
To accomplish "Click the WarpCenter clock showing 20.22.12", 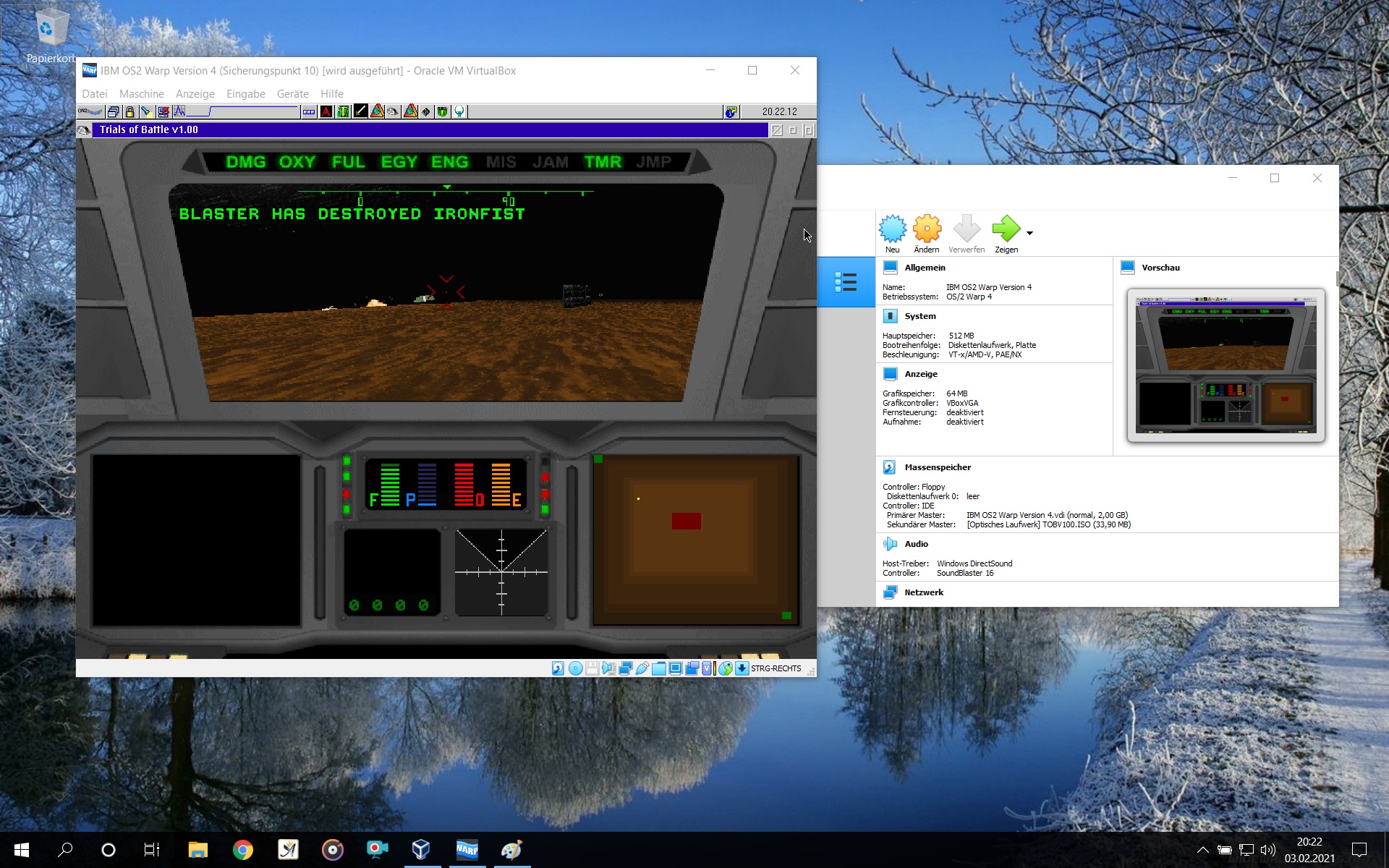I will 779,111.
